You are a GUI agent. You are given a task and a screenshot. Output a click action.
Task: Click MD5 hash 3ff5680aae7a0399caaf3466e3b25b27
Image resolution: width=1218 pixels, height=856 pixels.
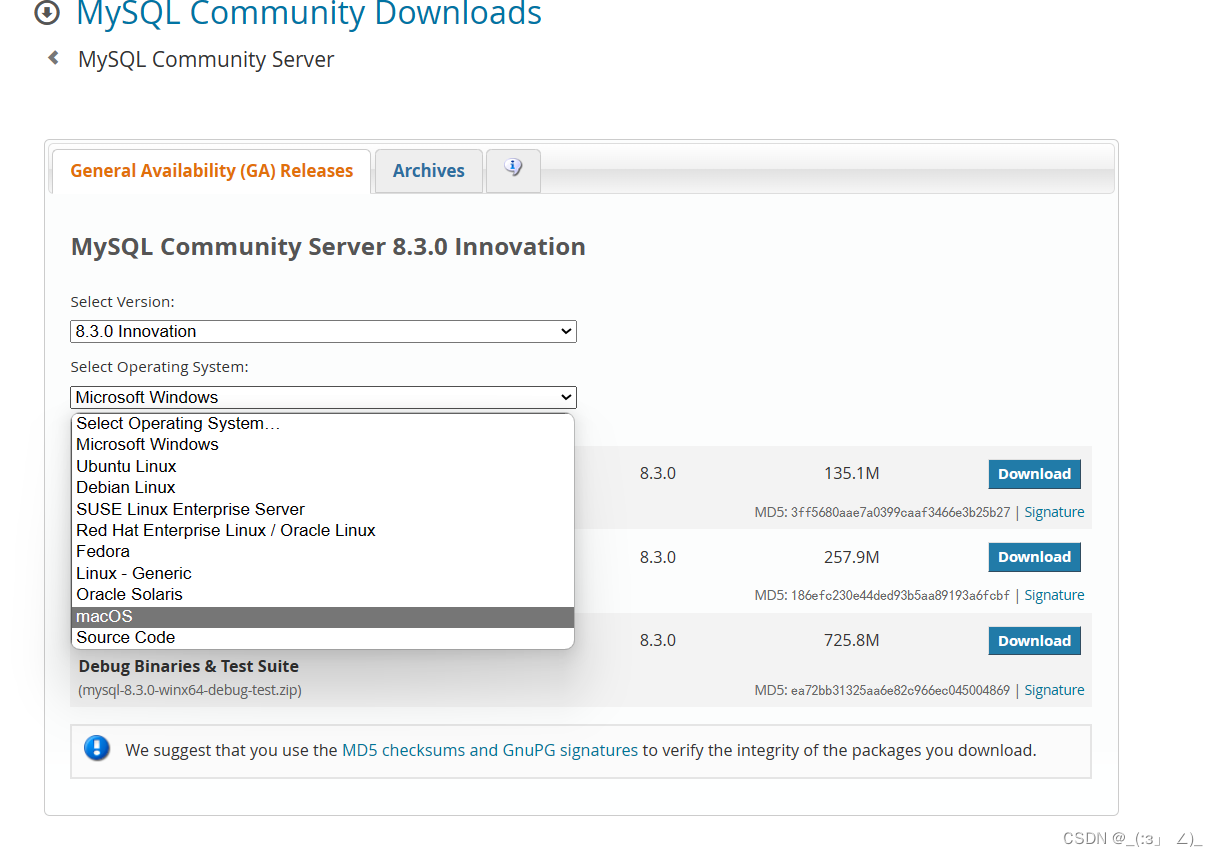tap(899, 512)
